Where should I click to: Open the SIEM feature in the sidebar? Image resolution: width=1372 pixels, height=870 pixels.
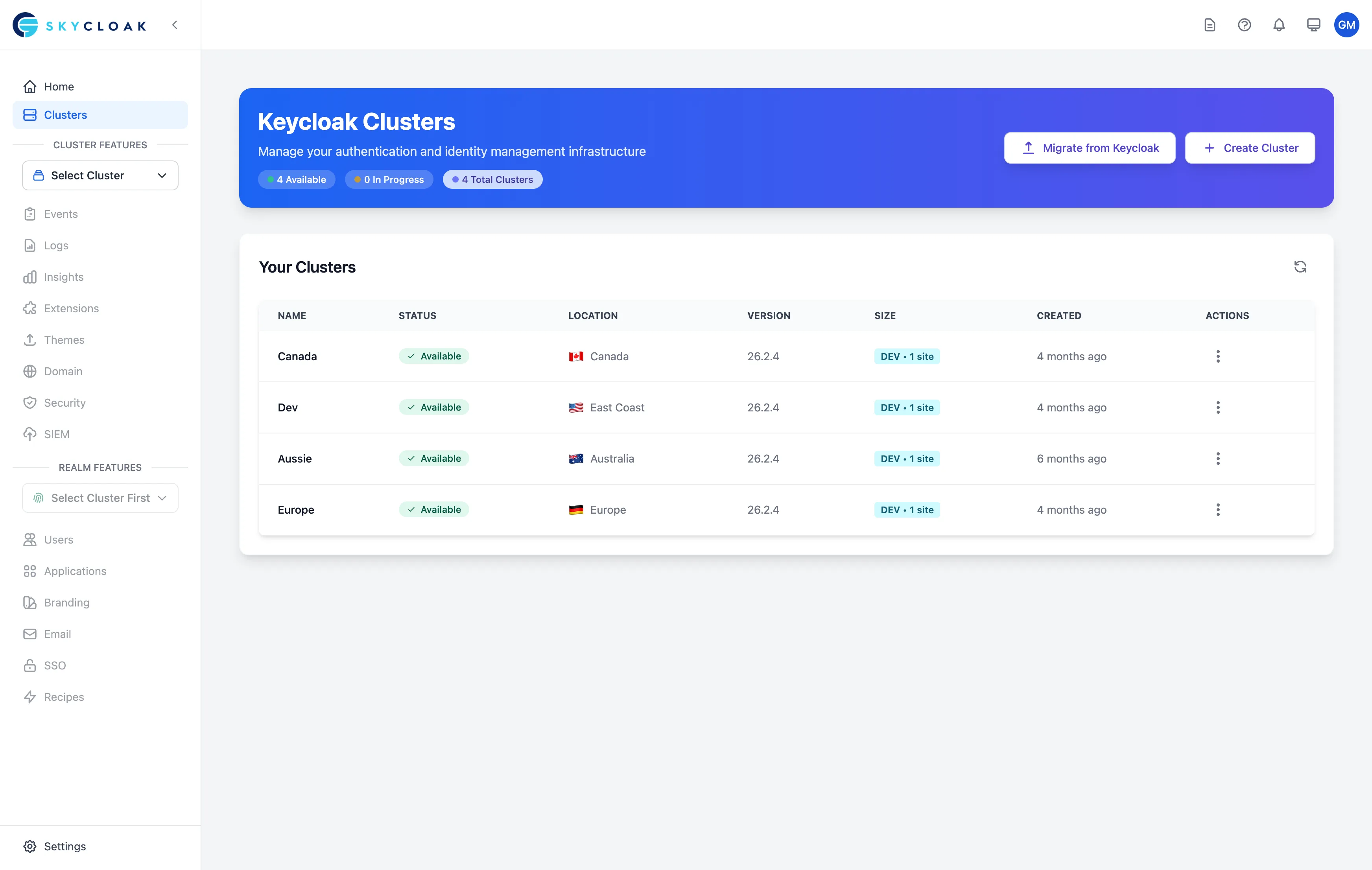tap(56, 433)
